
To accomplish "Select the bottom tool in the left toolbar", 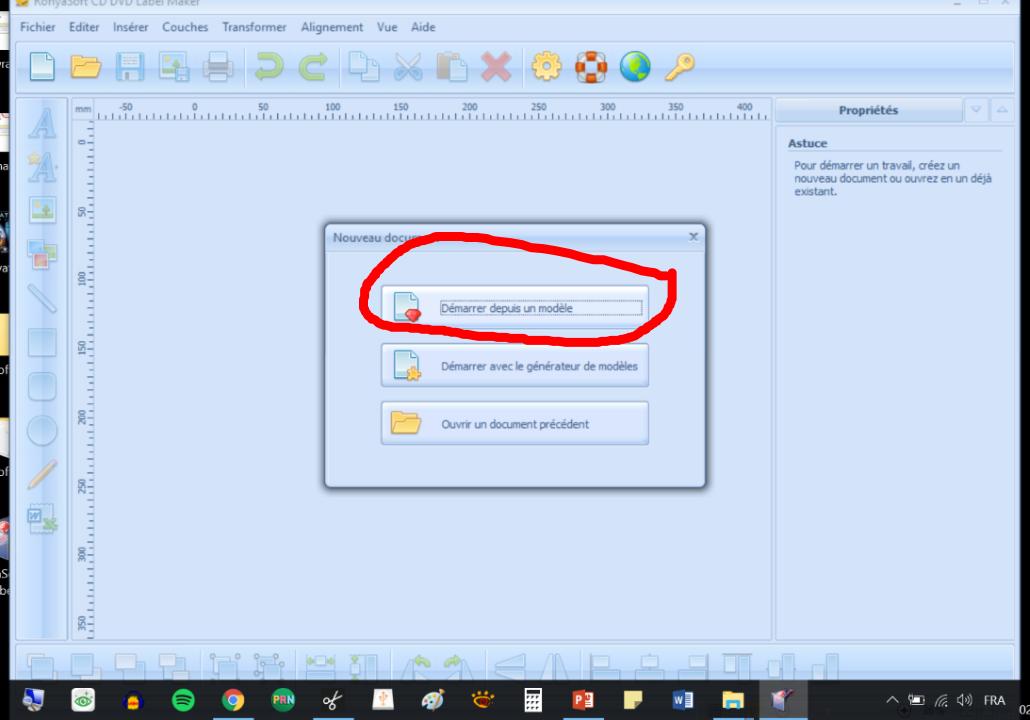I will (x=42, y=519).
